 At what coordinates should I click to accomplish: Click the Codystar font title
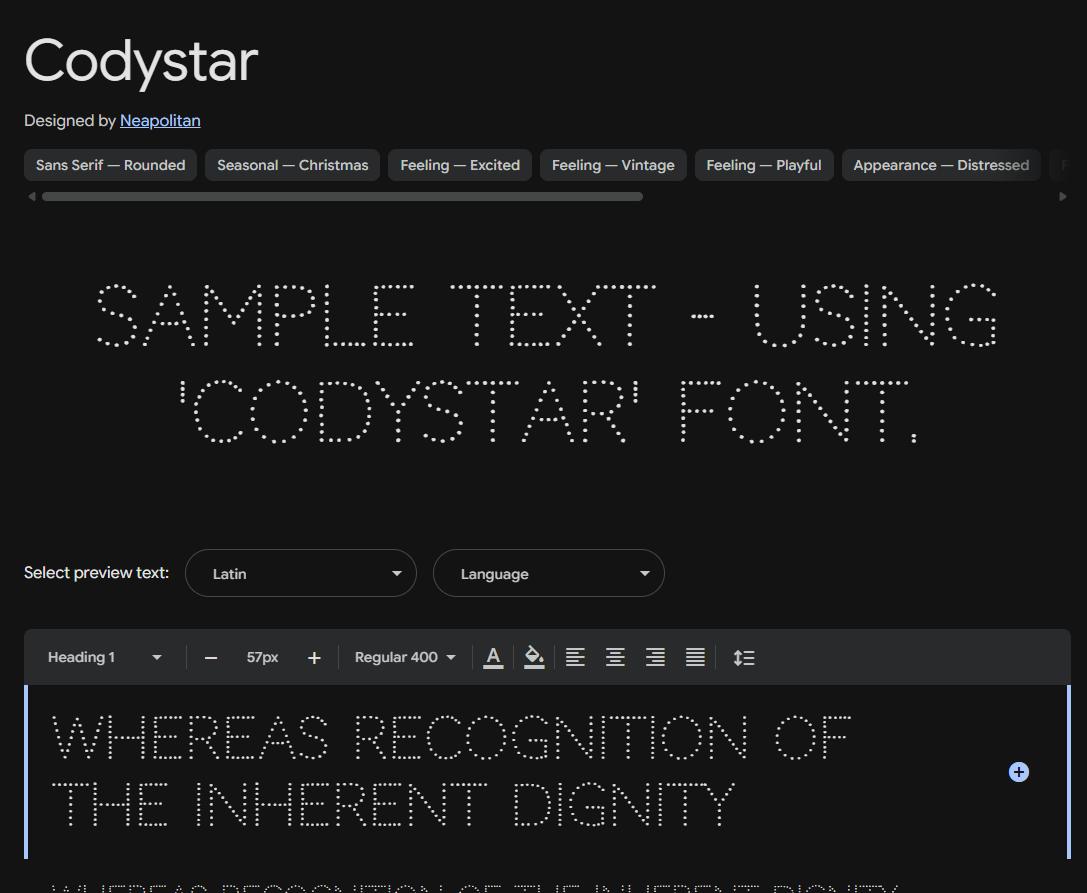pos(141,62)
